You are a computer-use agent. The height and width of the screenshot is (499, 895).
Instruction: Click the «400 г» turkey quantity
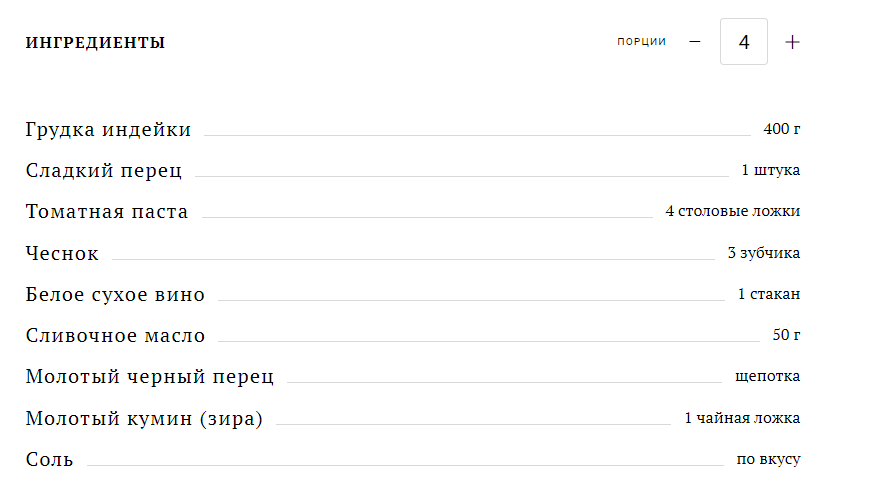[782, 129]
